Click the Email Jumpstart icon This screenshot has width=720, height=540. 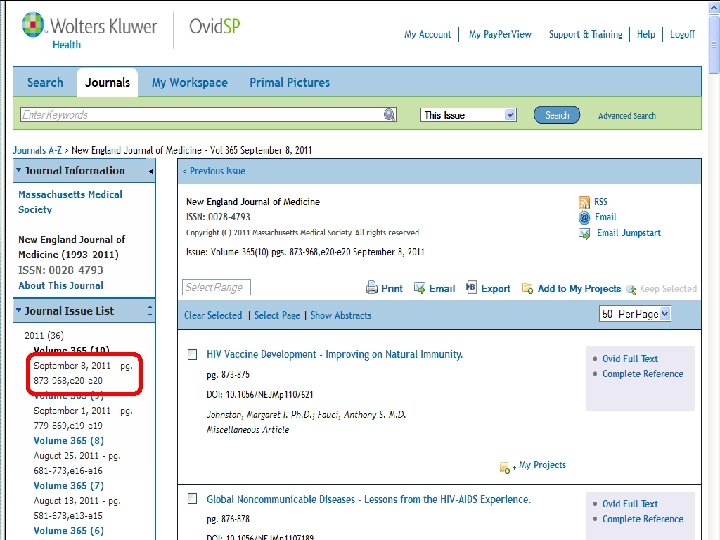pos(585,233)
